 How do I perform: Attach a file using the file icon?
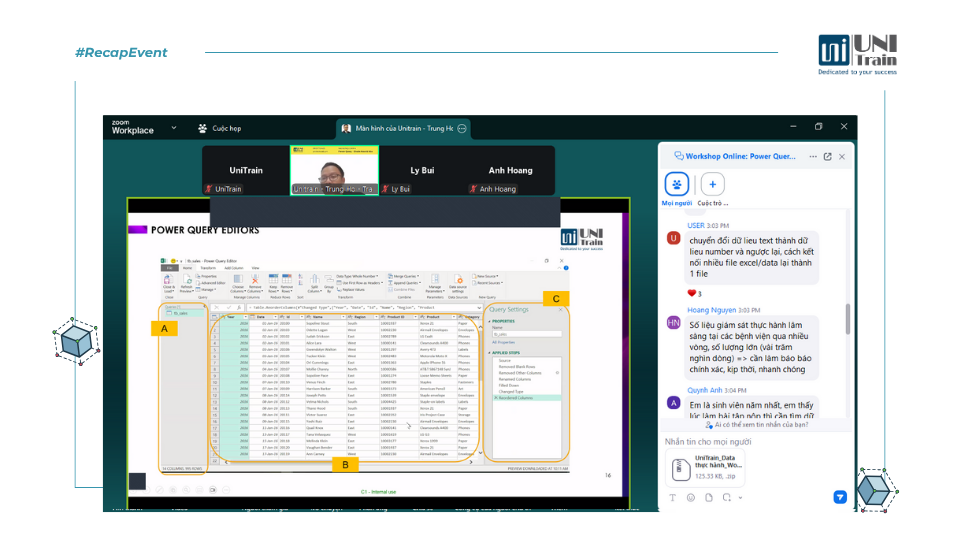708,498
